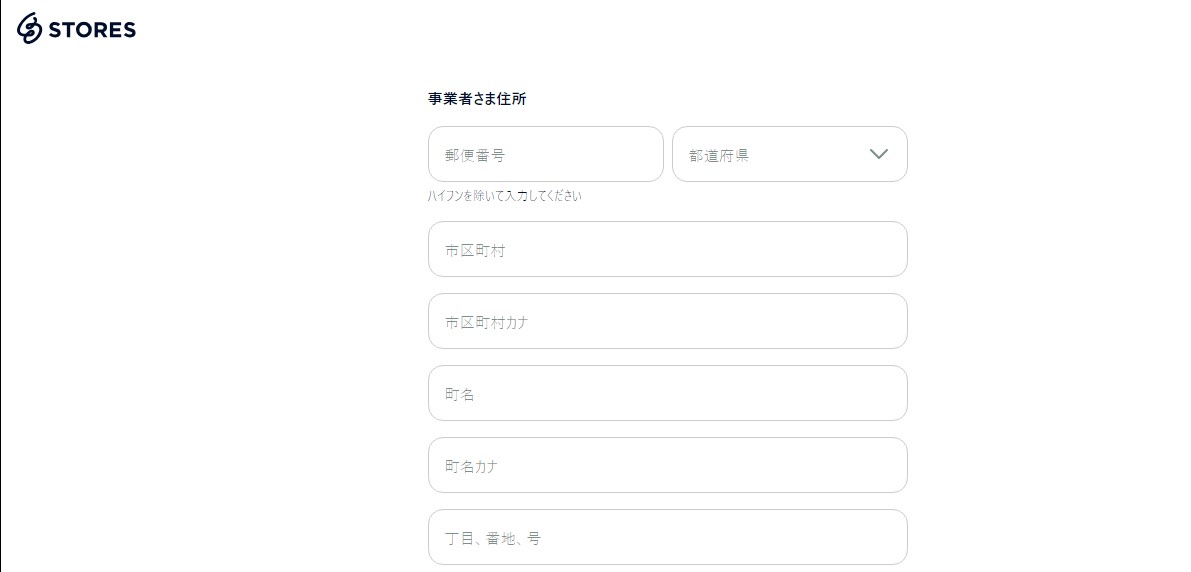This screenshot has height=572, width=1191.
Task: Click the 丁目、番地、号 address field
Action: (x=668, y=537)
